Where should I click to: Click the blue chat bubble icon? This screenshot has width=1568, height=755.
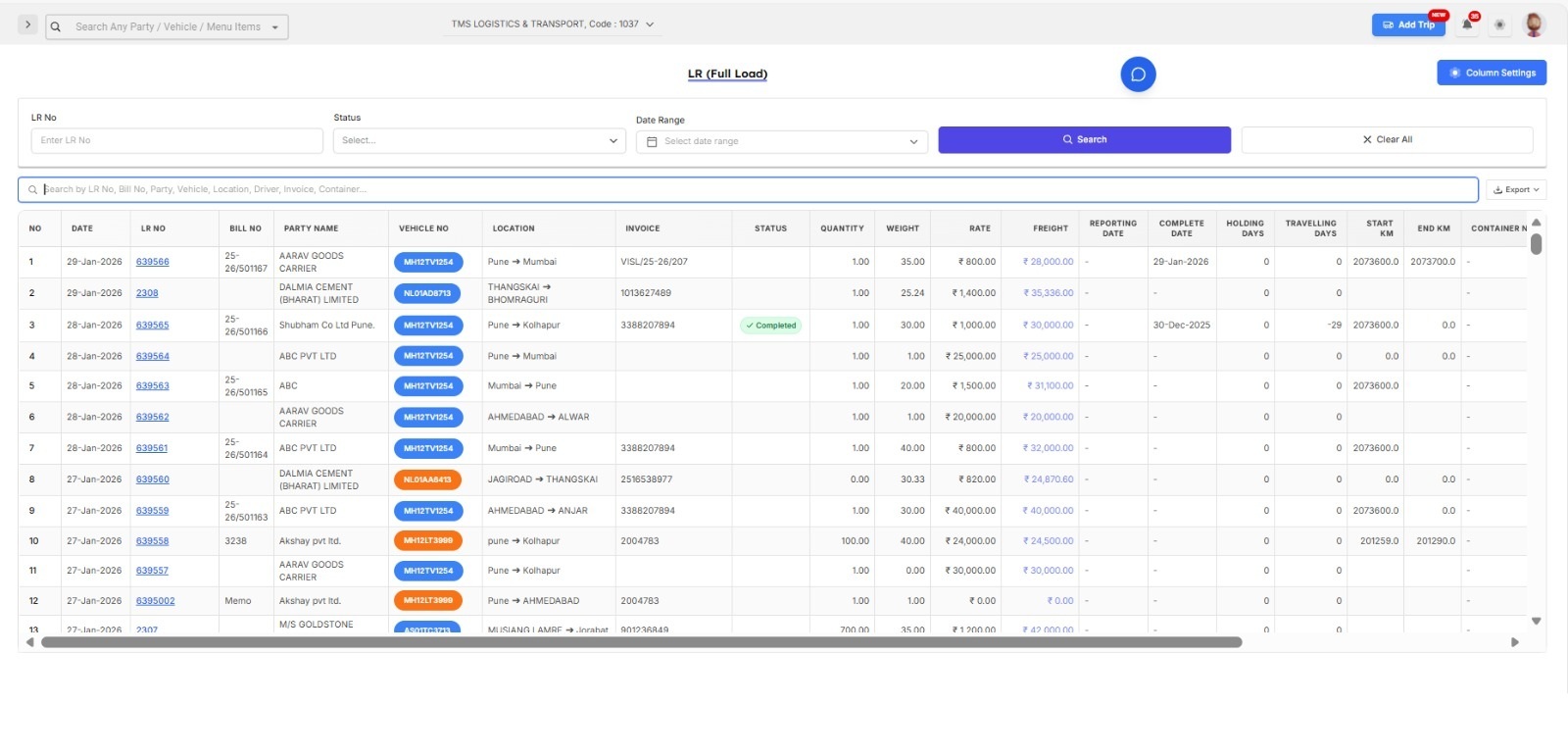point(1138,75)
